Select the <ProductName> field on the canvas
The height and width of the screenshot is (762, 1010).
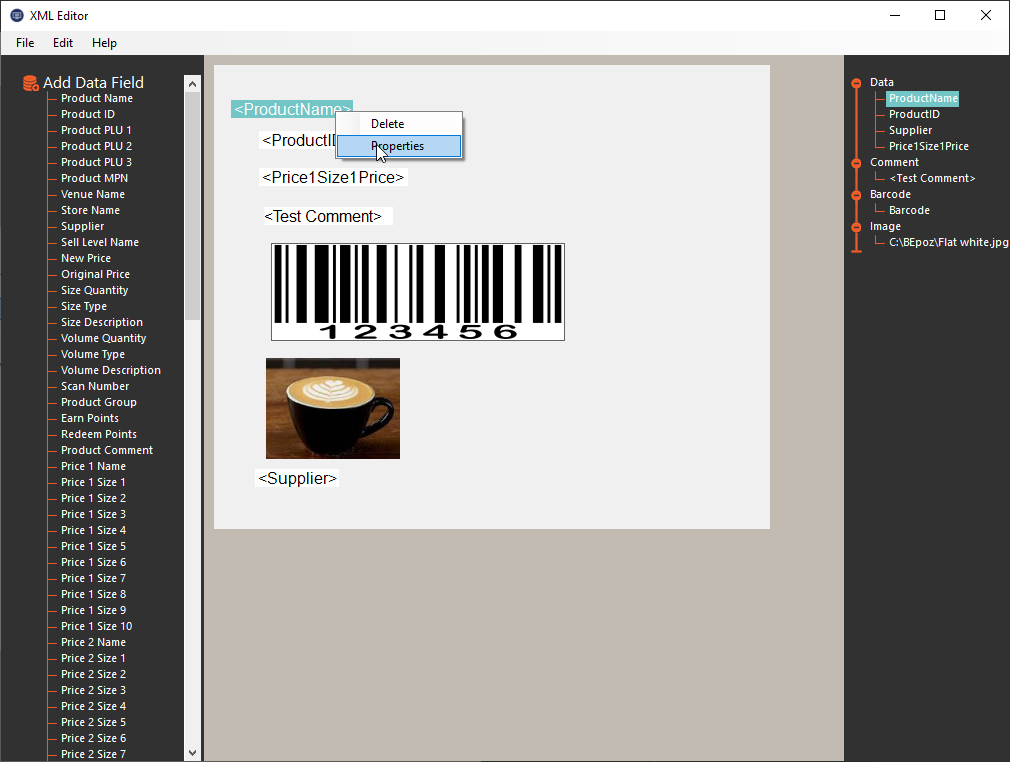pyautogui.click(x=292, y=110)
